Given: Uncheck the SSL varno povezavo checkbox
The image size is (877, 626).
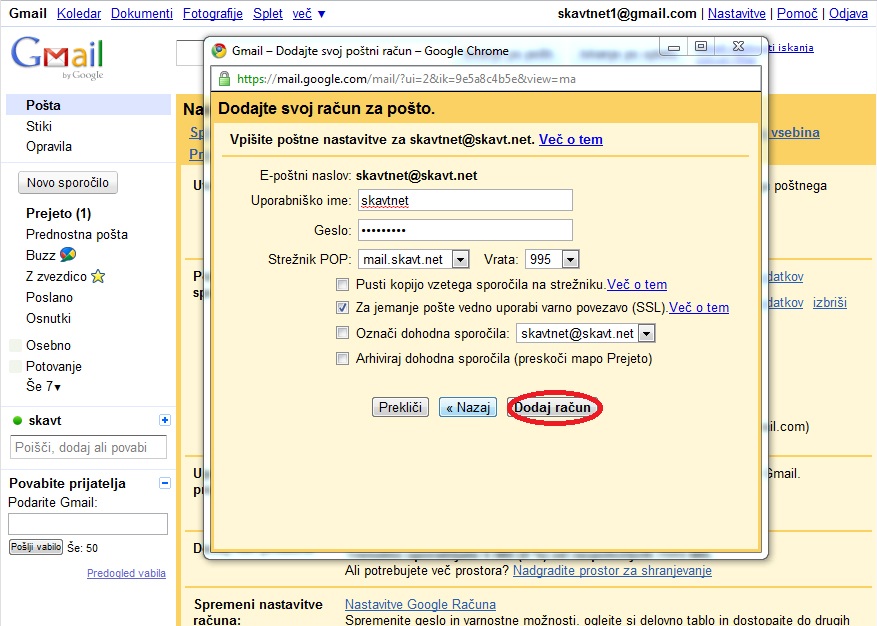Looking at the screenshot, I should pyautogui.click(x=342, y=307).
